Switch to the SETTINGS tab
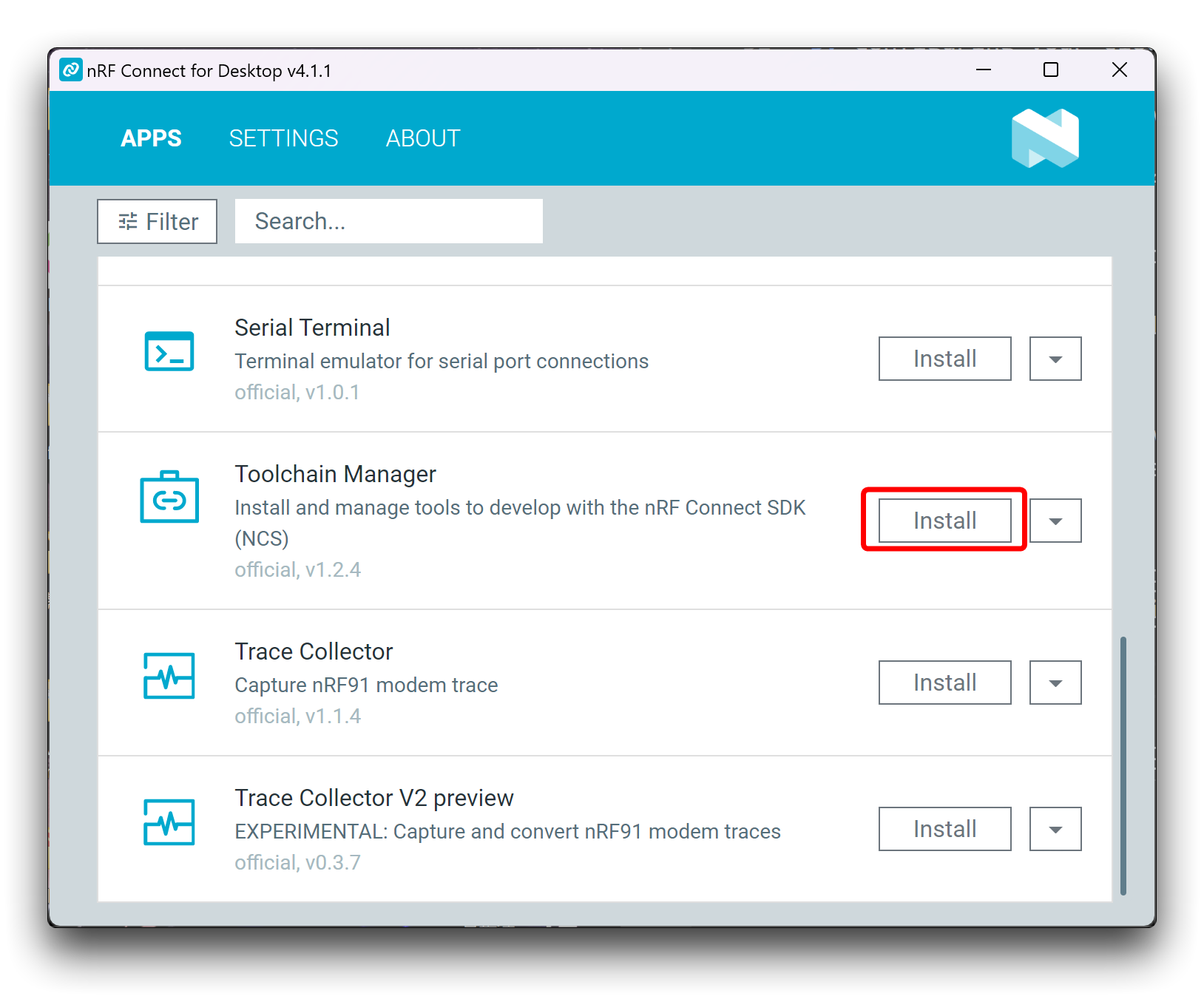The width and height of the screenshot is (1204, 999). click(284, 138)
